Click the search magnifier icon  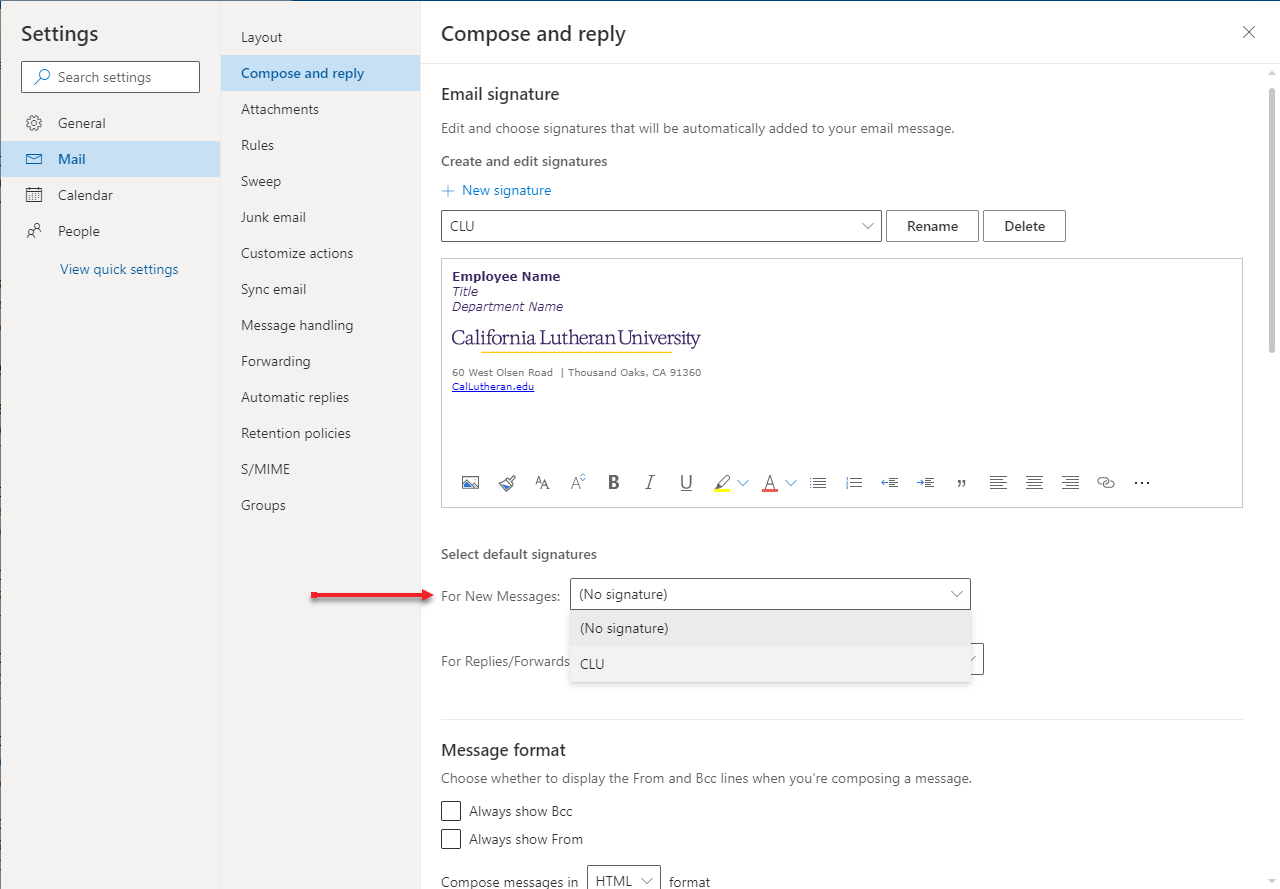tap(42, 77)
